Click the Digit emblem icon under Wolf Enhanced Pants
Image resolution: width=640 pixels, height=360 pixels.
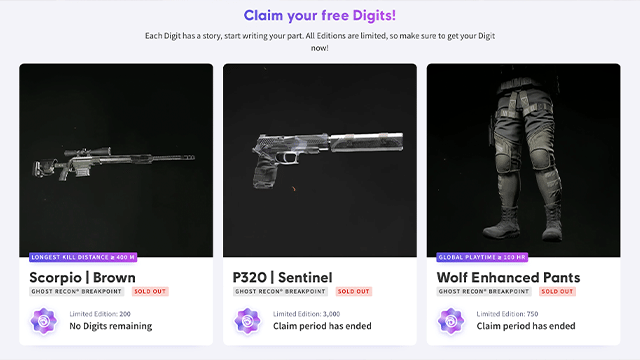[x=451, y=321]
